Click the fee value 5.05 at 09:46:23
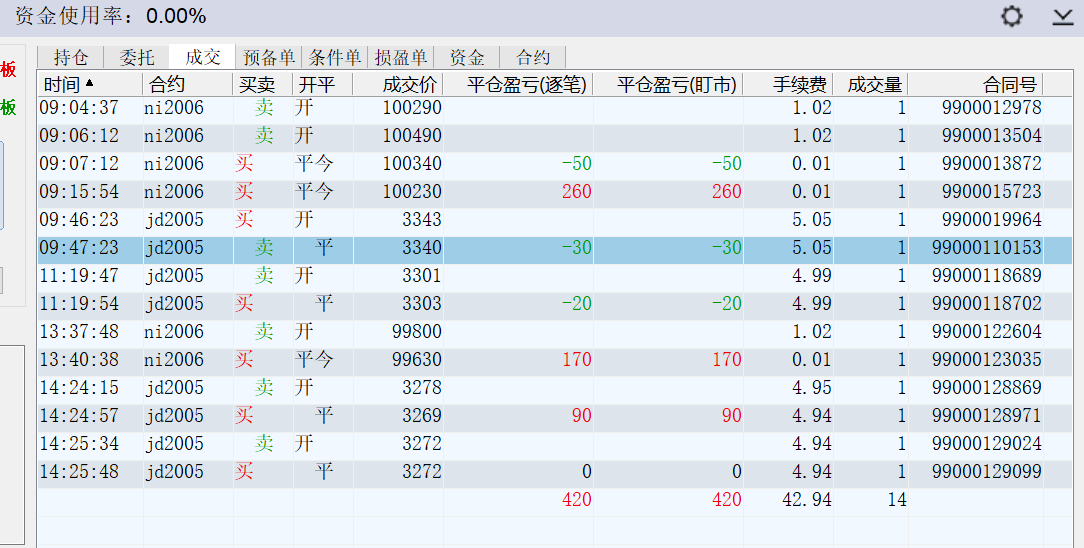Image resolution: width=1084 pixels, height=548 pixels. (812, 220)
